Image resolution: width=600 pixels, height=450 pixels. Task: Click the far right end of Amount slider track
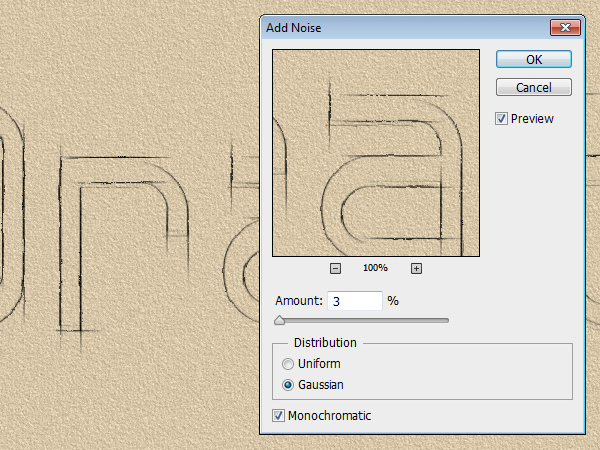pyautogui.click(x=447, y=320)
